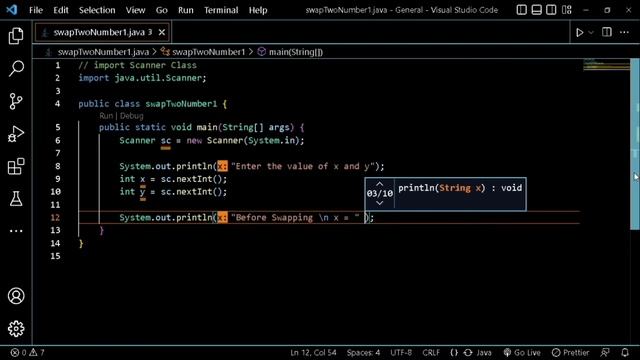Open the Help menu

point(258,10)
